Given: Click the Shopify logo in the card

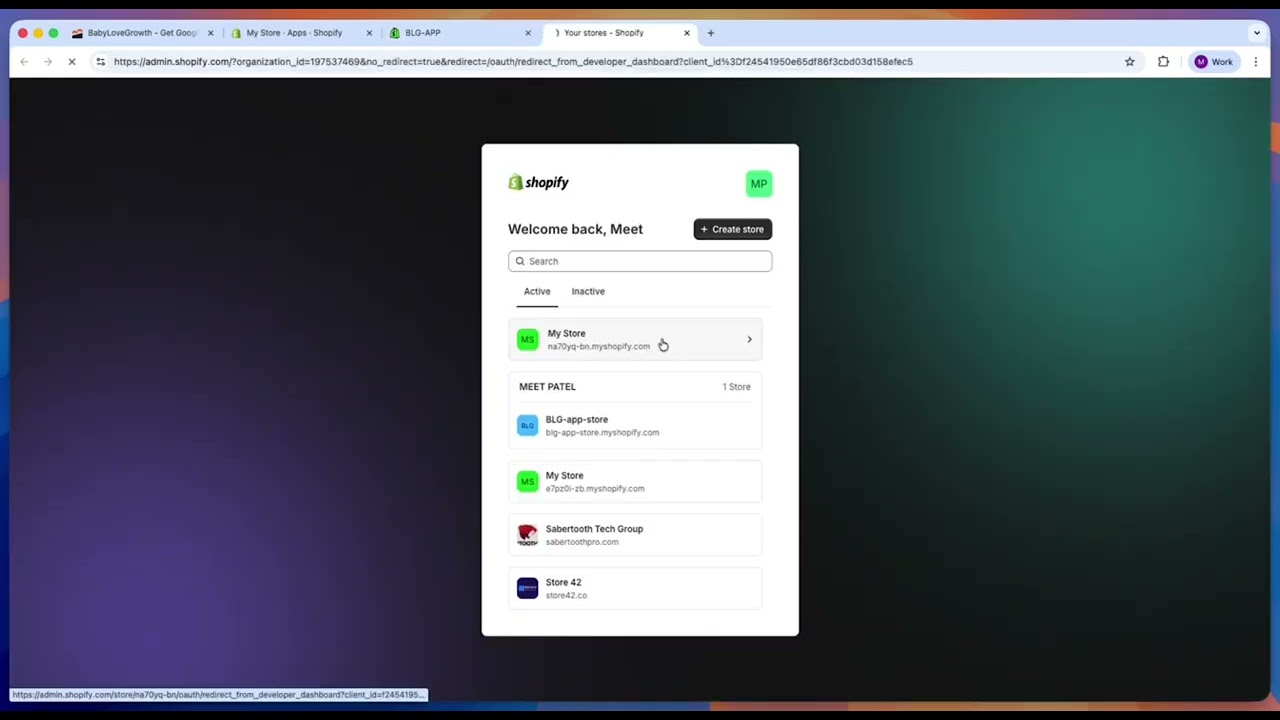Looking at the screenshot, I should (538, 182).
